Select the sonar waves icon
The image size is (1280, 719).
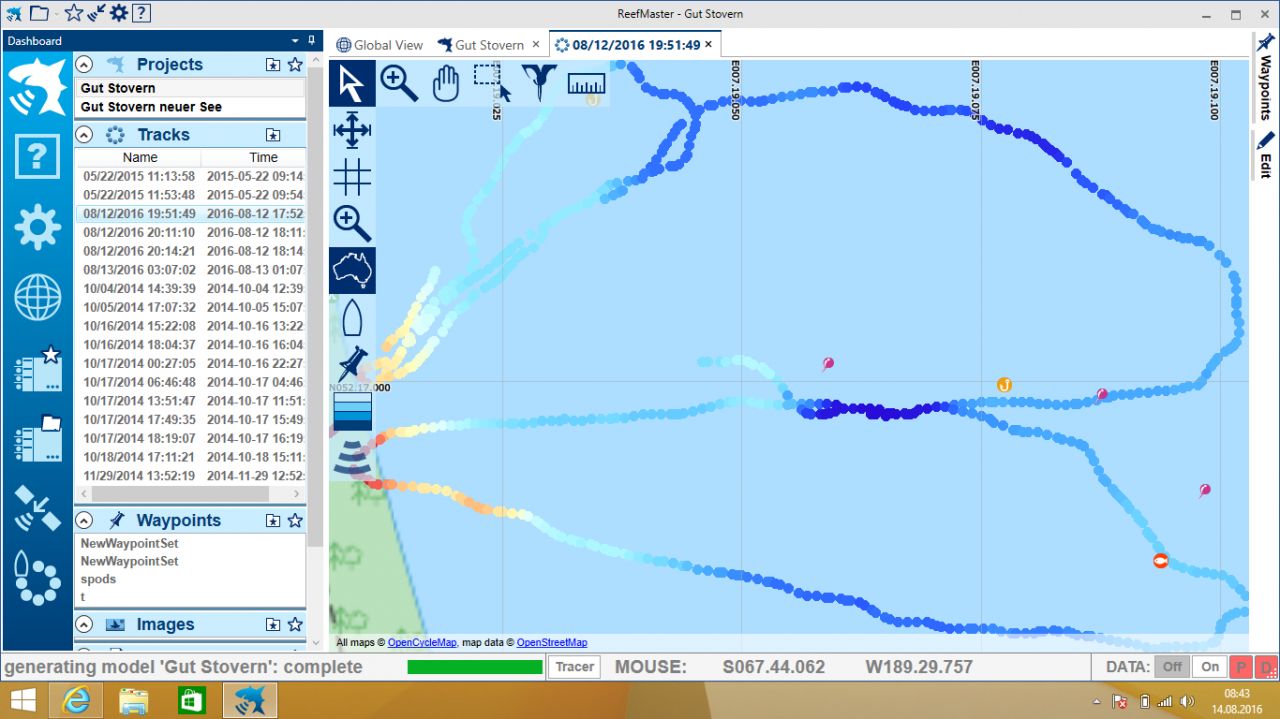pos(352,456)
